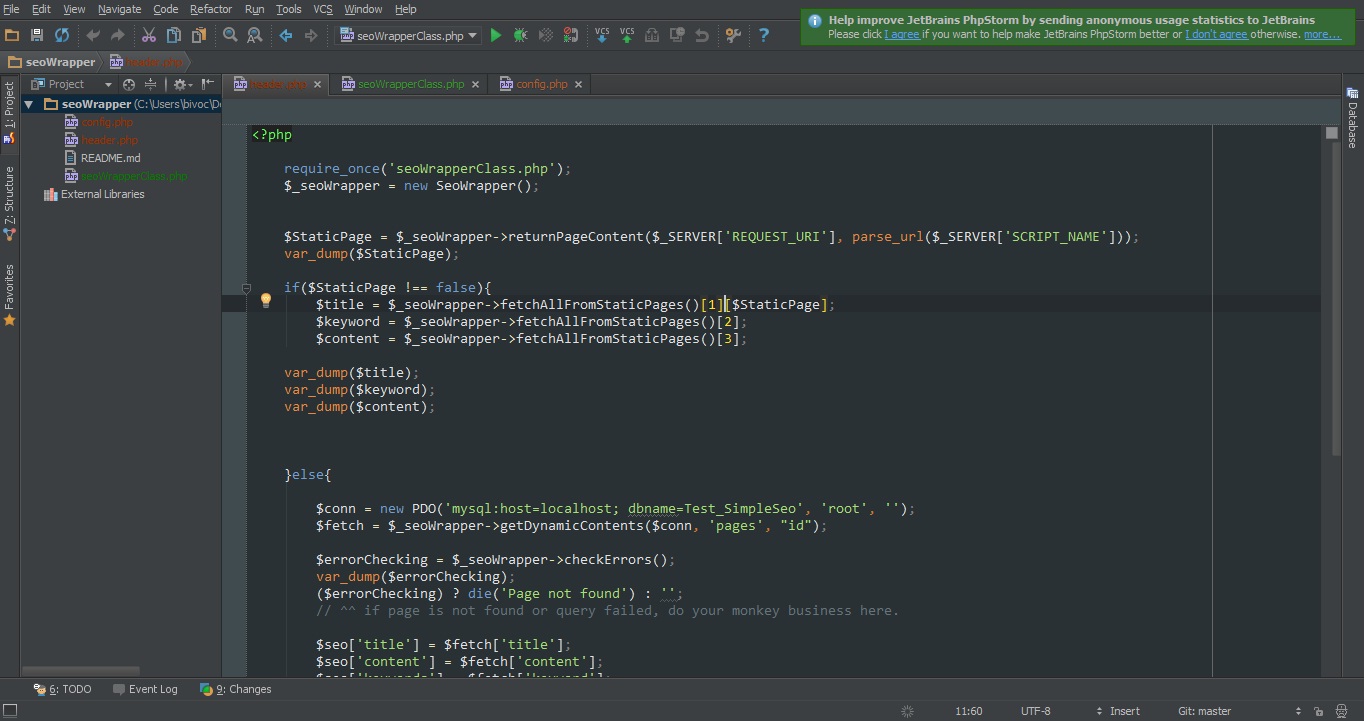Open the run configuration dropdown seoWrapperClass.php
Image resolution: width=1366 pixels, height=721 pixels.
[x=408, y=35]
